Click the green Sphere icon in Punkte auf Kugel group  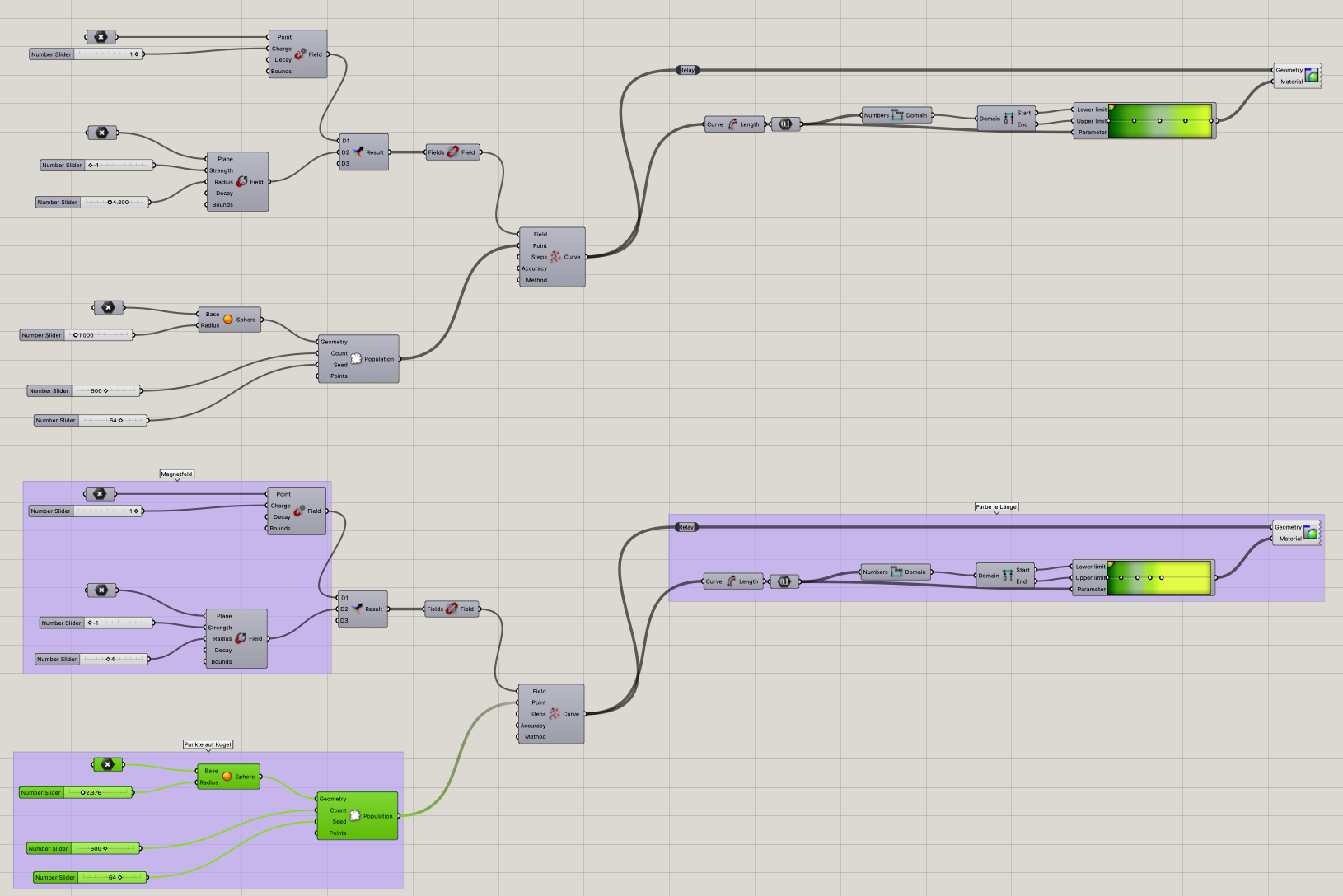[x=228, y=775]
